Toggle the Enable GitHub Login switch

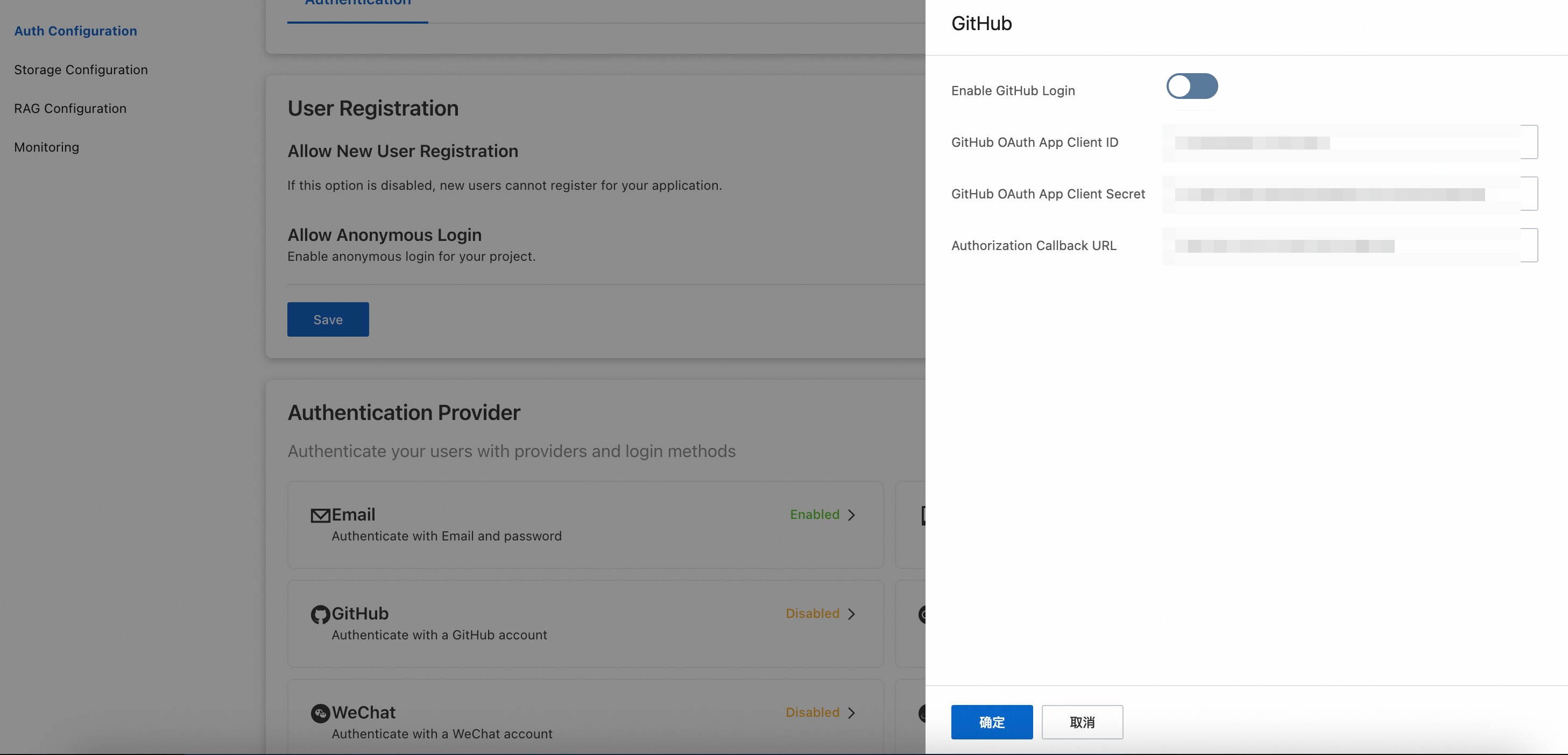[1191, 87]
